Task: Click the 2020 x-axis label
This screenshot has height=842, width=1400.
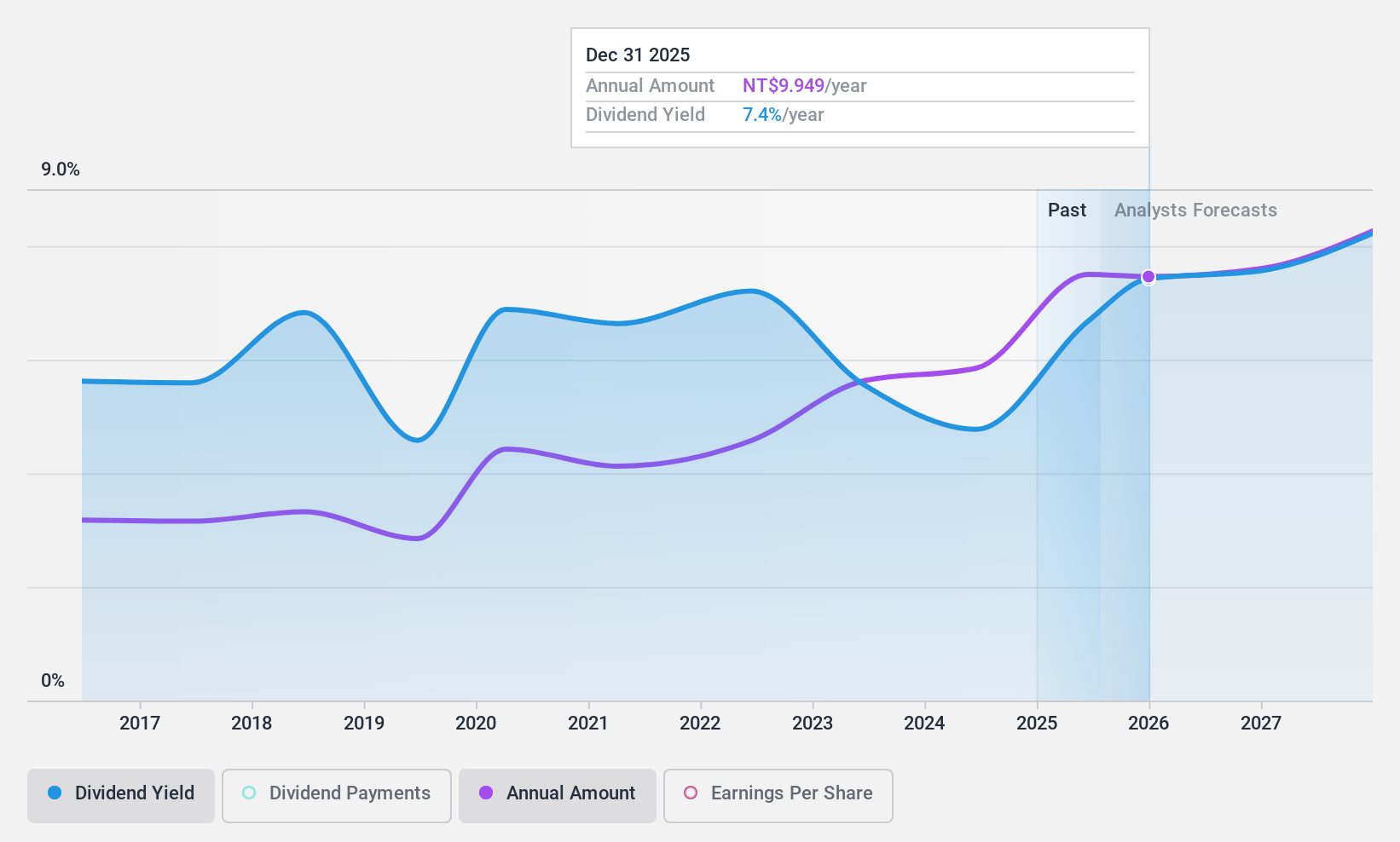Action: click(476, 724)
